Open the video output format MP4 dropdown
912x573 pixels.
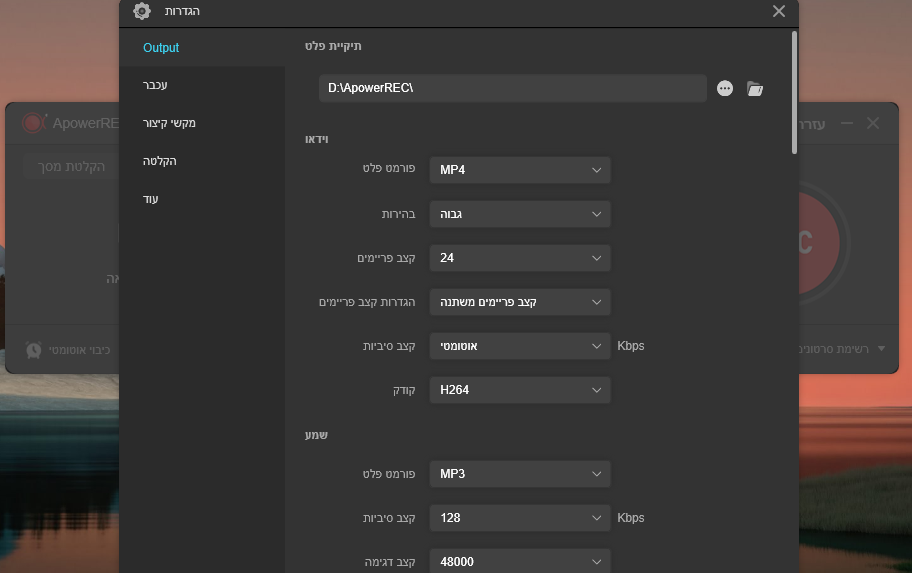click(x=519, y=170)
